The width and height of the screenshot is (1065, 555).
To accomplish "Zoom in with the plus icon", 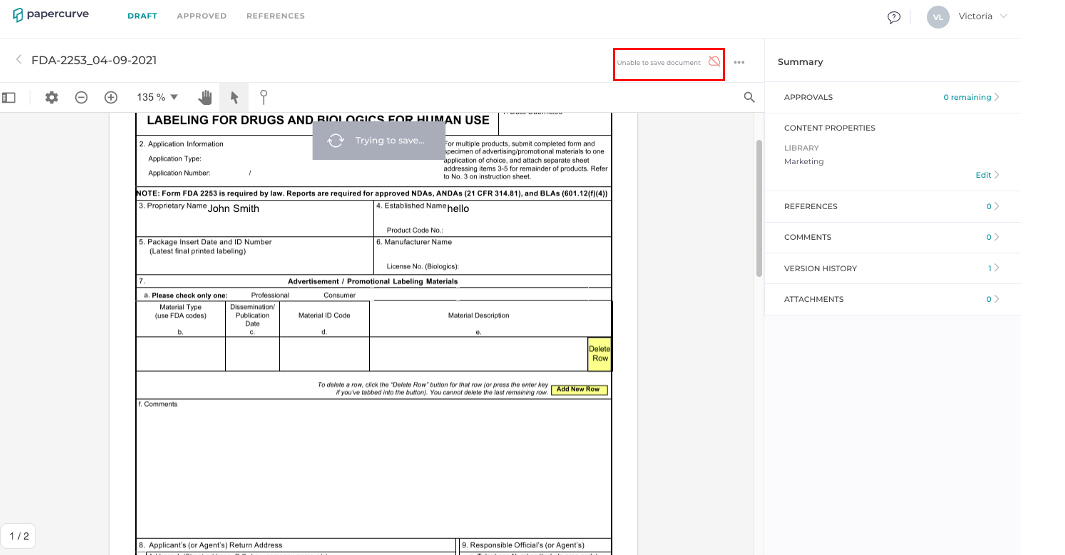I will (111, 98).
